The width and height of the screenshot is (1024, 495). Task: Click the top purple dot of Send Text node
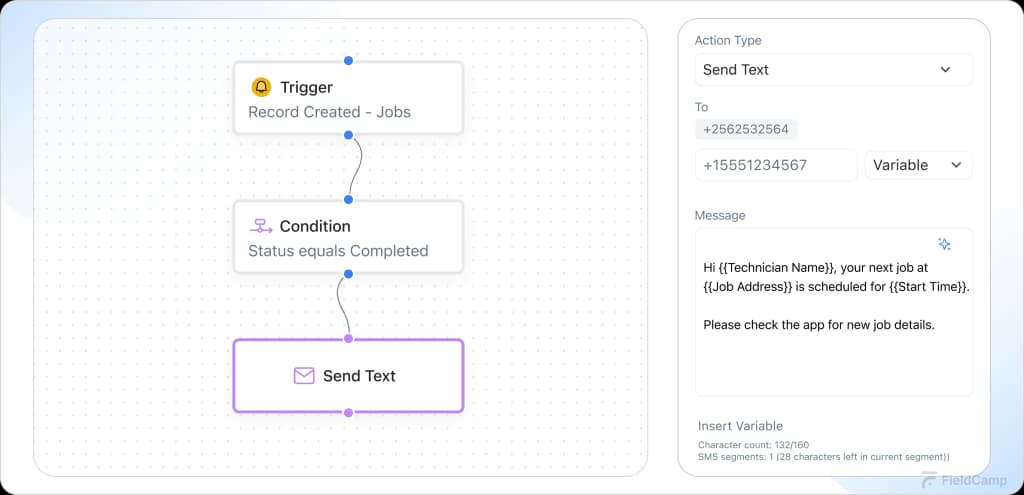(x=348, y=339)
